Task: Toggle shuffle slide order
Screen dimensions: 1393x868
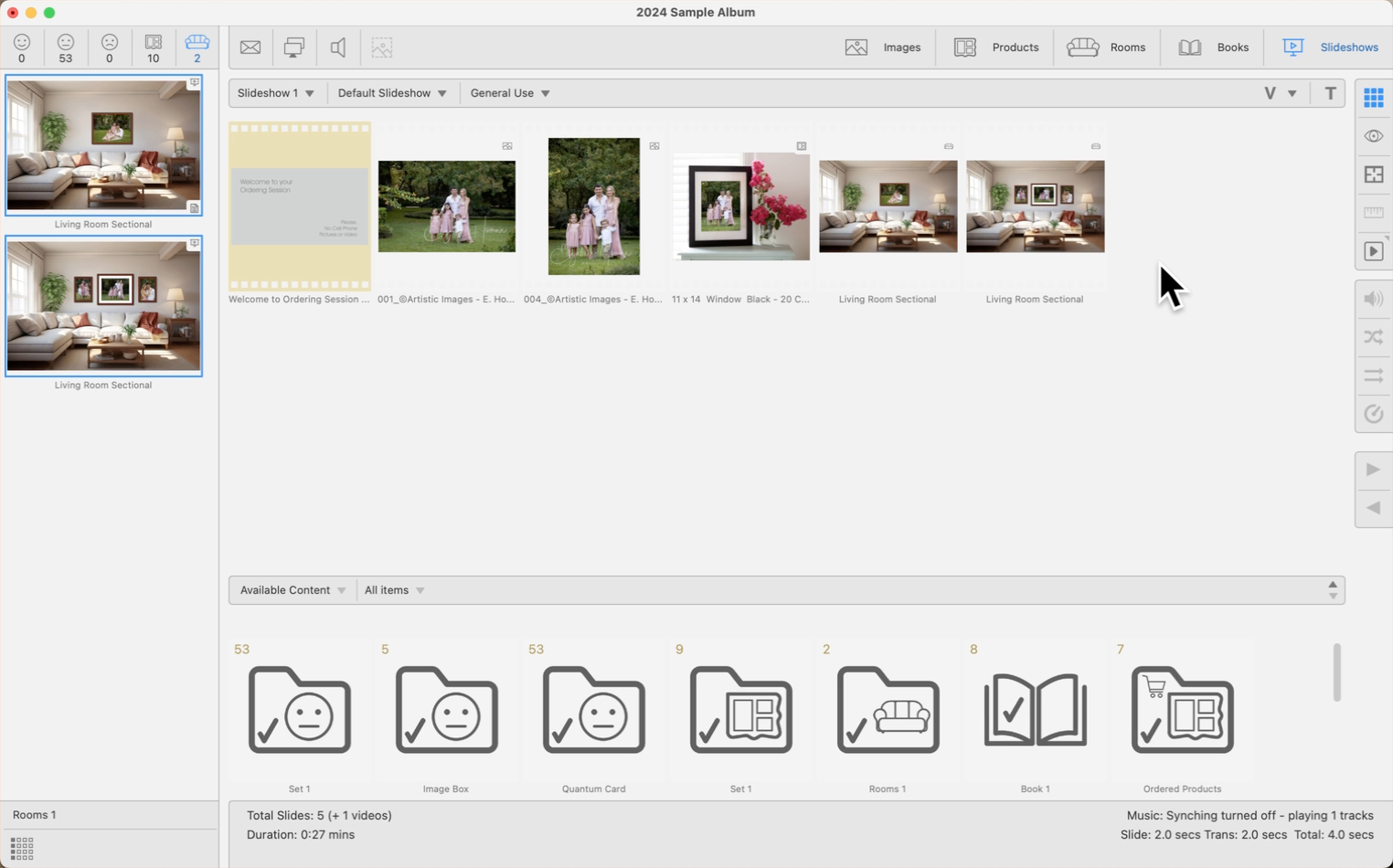Action: [1373, 337]
